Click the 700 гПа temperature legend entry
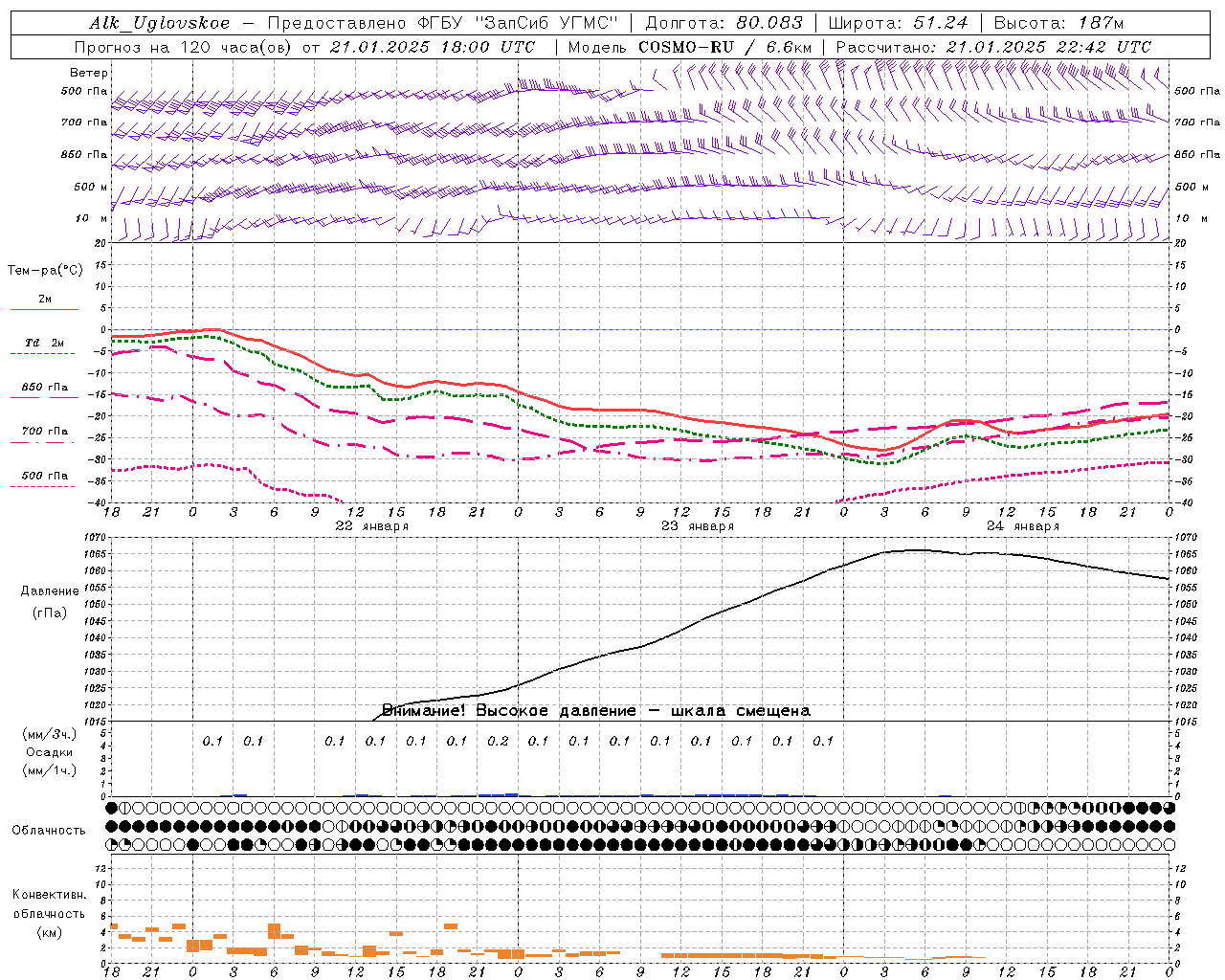The height and width of the screenshot is (980, 1225). pyautogui.click(x=45, y=432)
